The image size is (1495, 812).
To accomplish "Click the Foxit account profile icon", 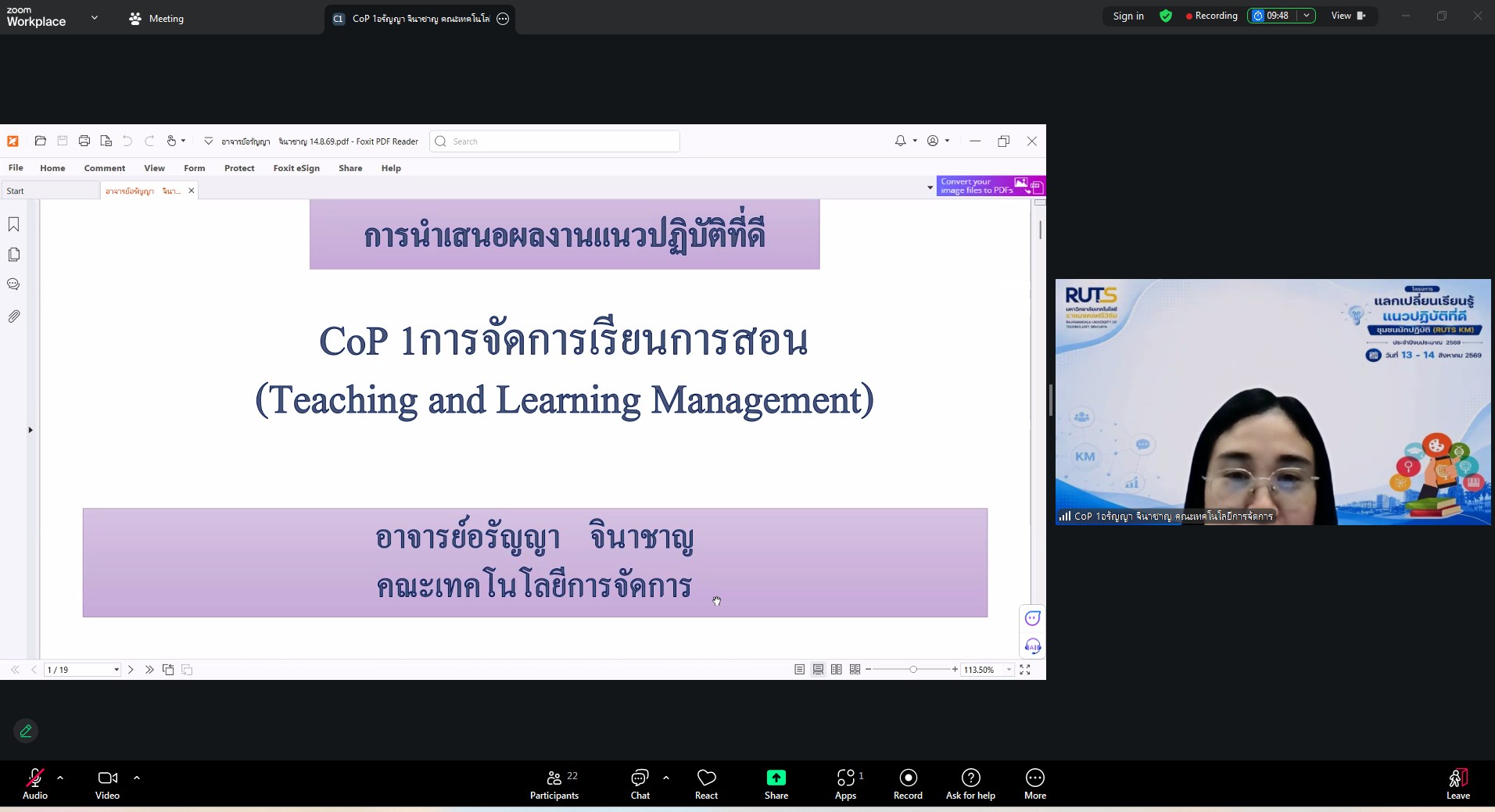I will click(933, 141).
